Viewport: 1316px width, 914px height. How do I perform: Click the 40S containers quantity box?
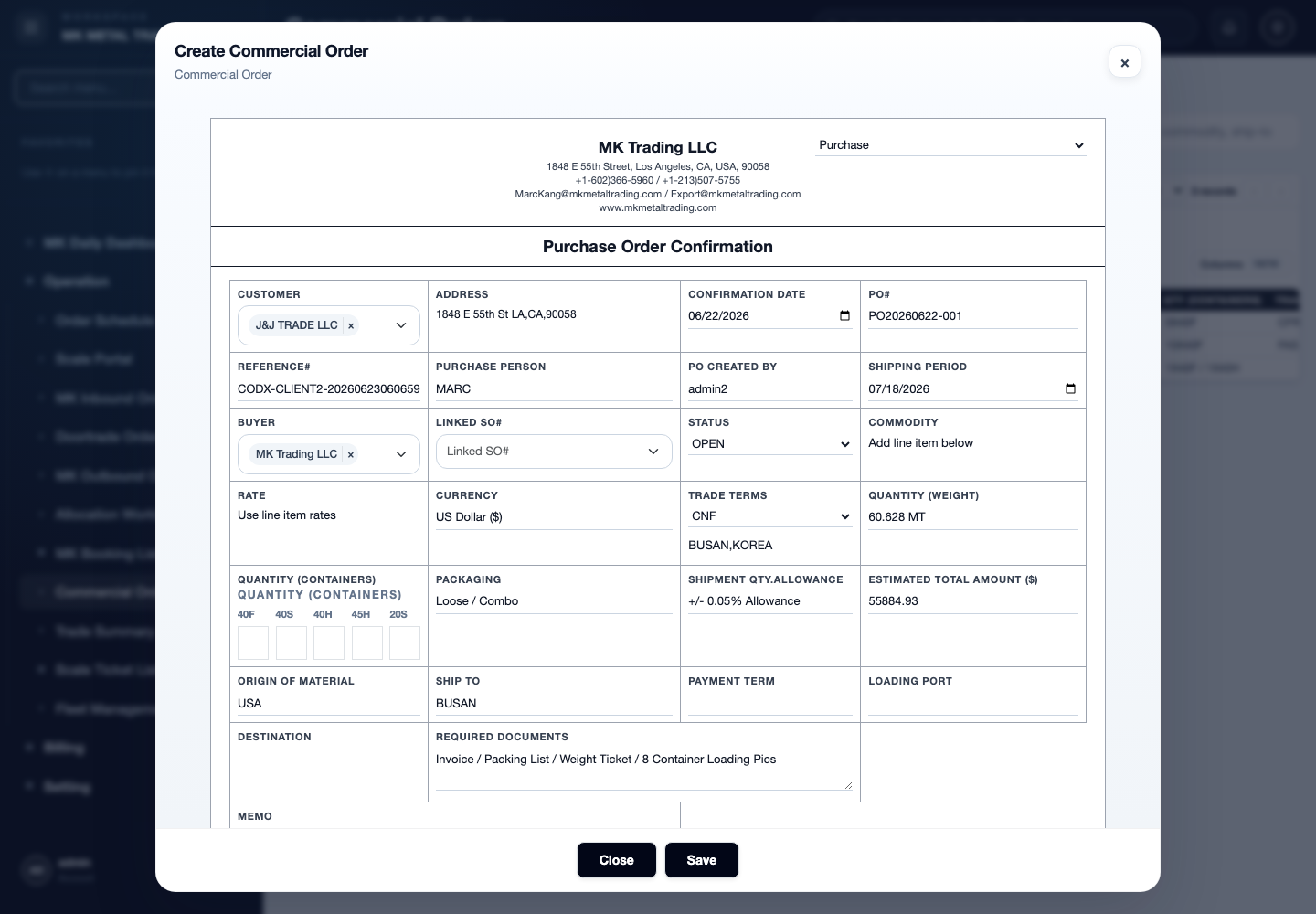(x=292, y=643)
